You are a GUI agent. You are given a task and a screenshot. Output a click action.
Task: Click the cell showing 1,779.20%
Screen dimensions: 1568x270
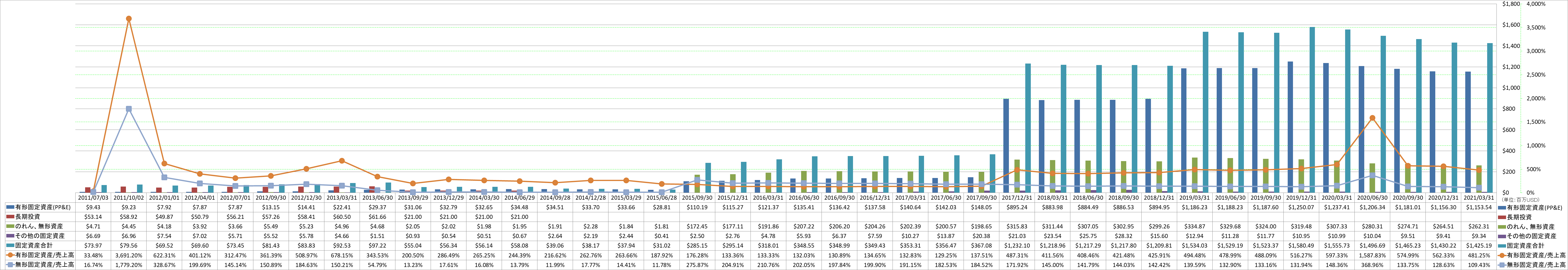click(x=128, y=265)
